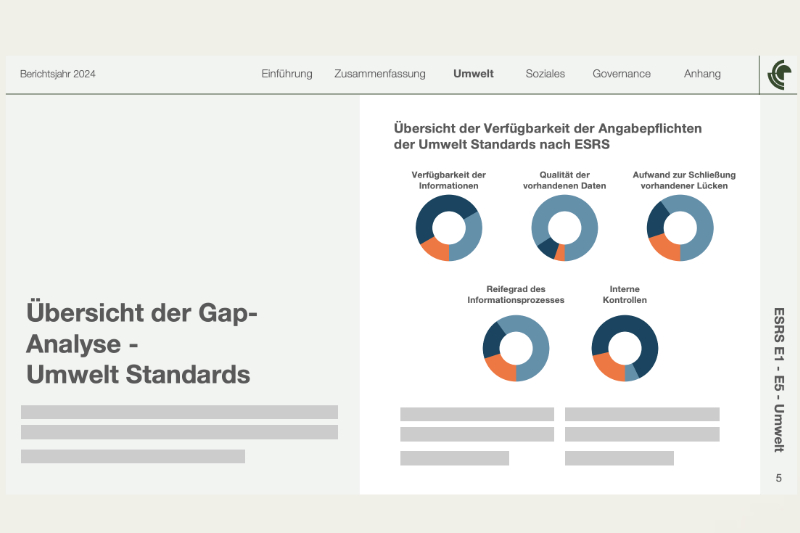
Task: Click the Übersicht der Verfügbarkeit der Angabepflichten title
Action: 547,136
